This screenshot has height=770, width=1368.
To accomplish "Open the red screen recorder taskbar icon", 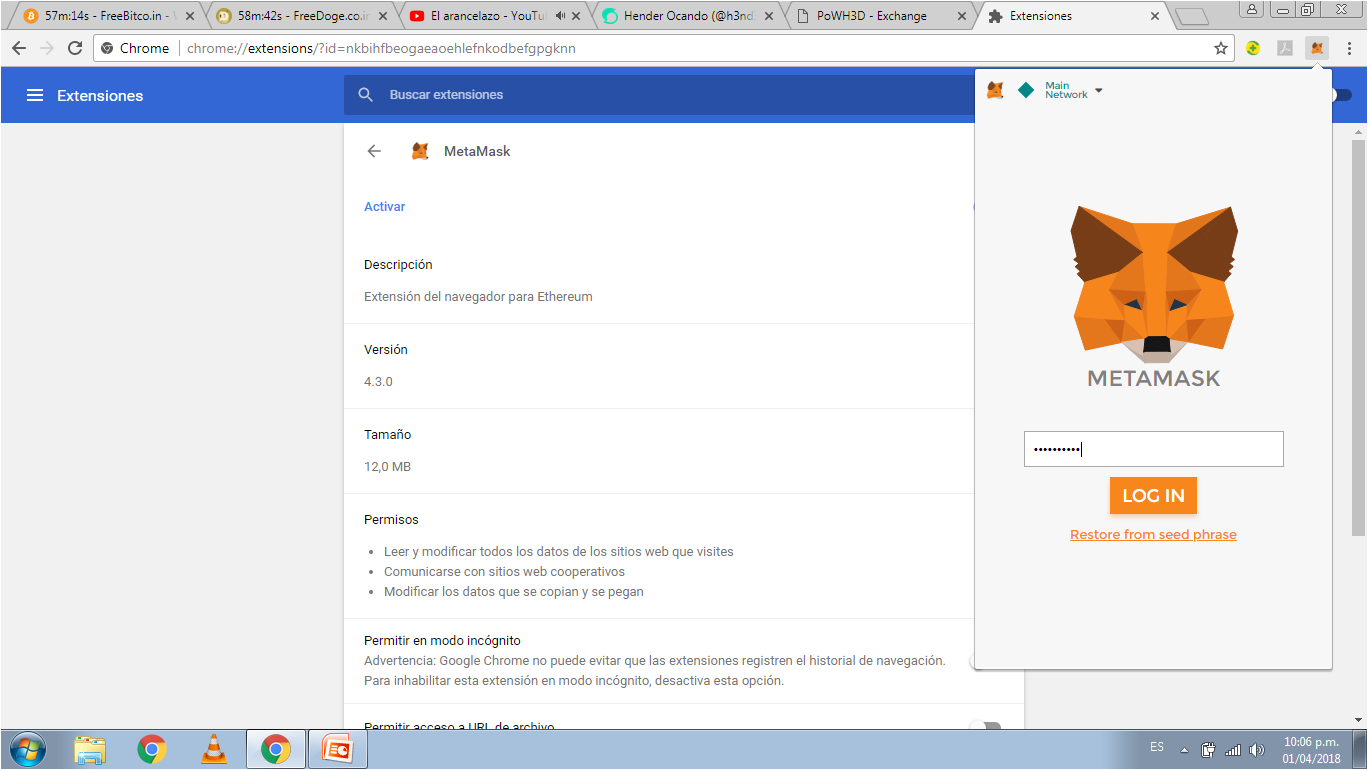I will tap(338, 749).
